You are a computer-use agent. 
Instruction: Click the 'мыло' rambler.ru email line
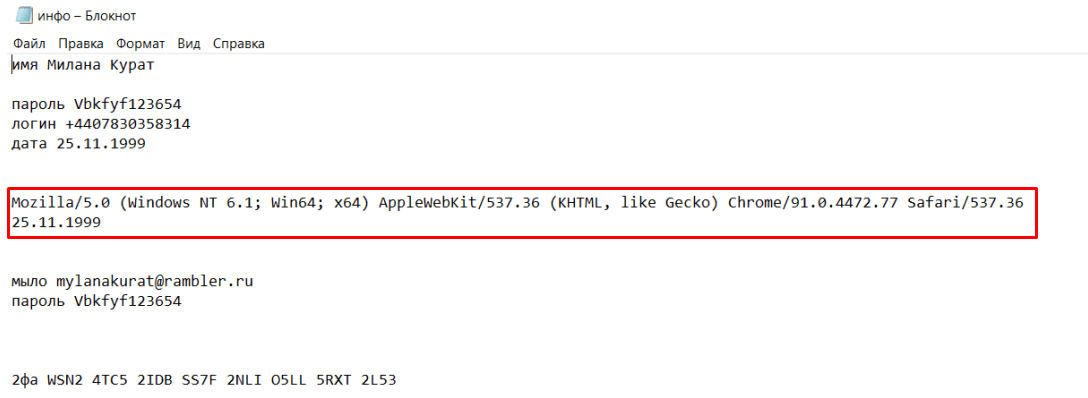pyautogui.click(x=132, y=282)
